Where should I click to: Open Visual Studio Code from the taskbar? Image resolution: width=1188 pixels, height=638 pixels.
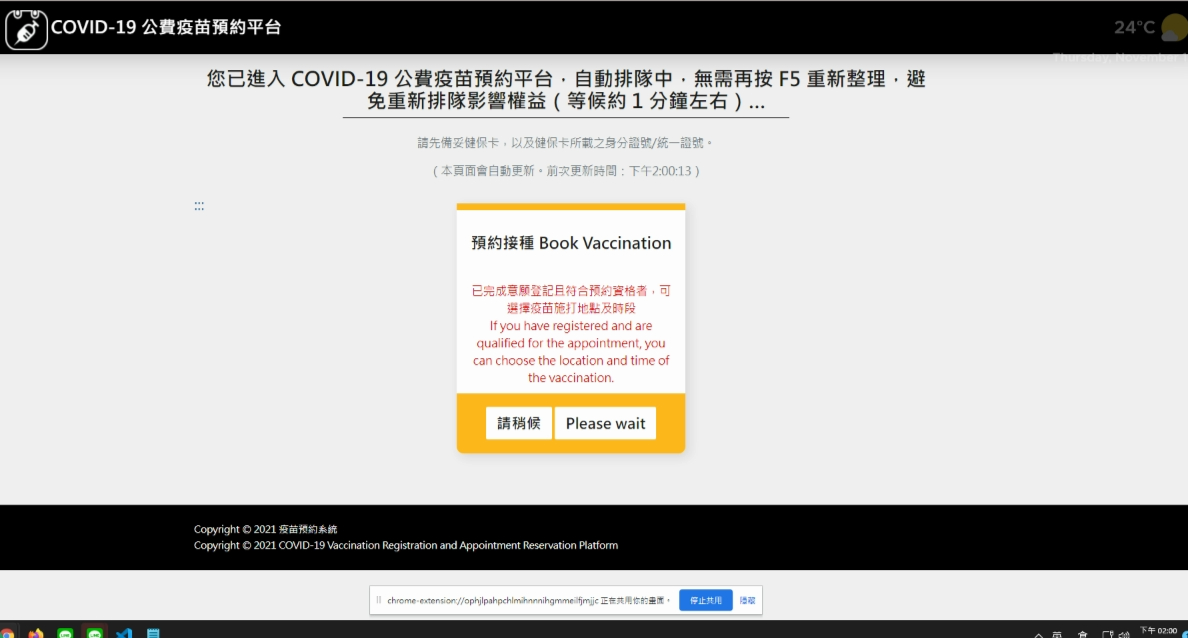[x=123, y=631]
